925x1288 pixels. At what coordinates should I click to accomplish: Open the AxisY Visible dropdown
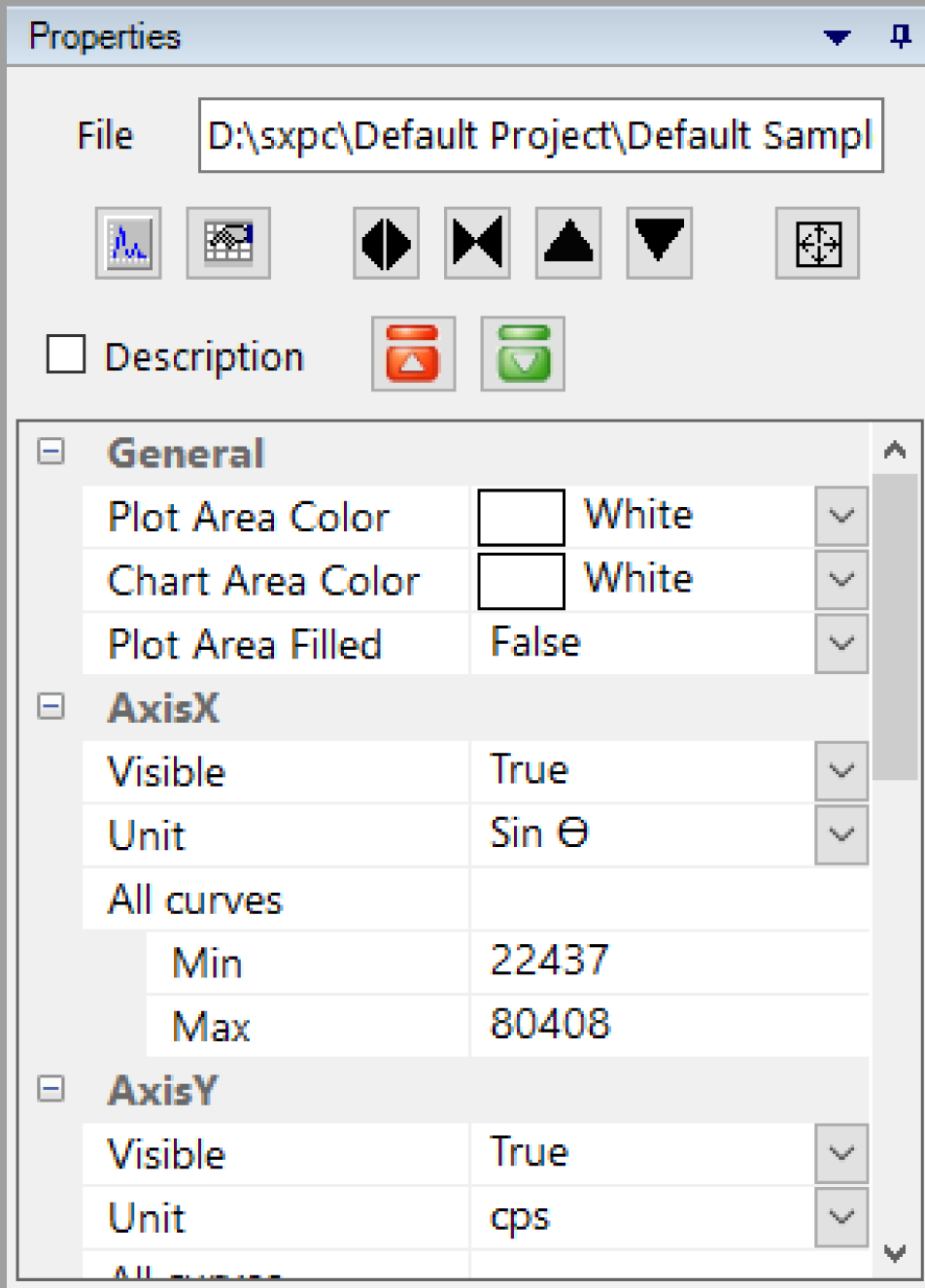[x=840, y=1153]
